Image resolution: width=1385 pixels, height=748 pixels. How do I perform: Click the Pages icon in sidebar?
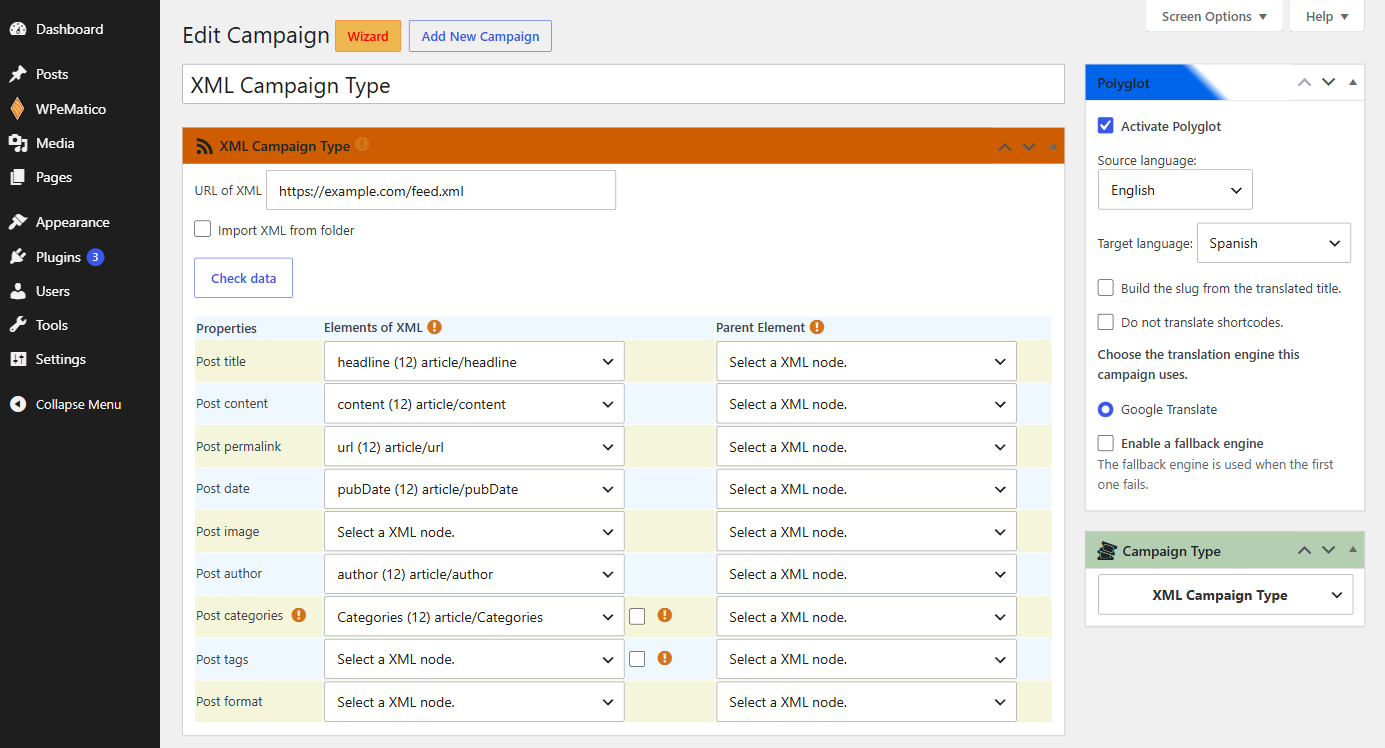point(18,177)
